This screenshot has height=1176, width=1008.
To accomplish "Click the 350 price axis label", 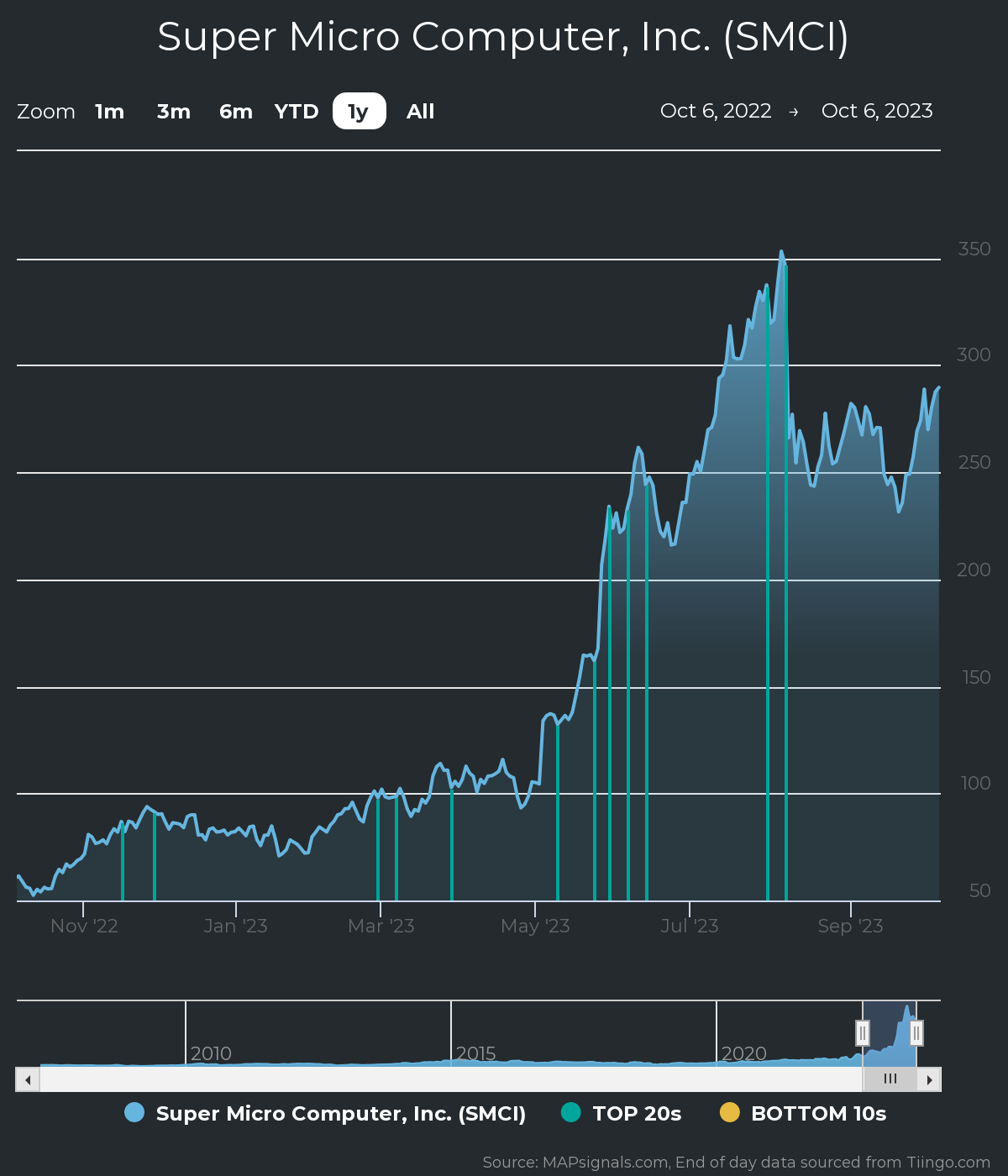I will coord(974,249).
